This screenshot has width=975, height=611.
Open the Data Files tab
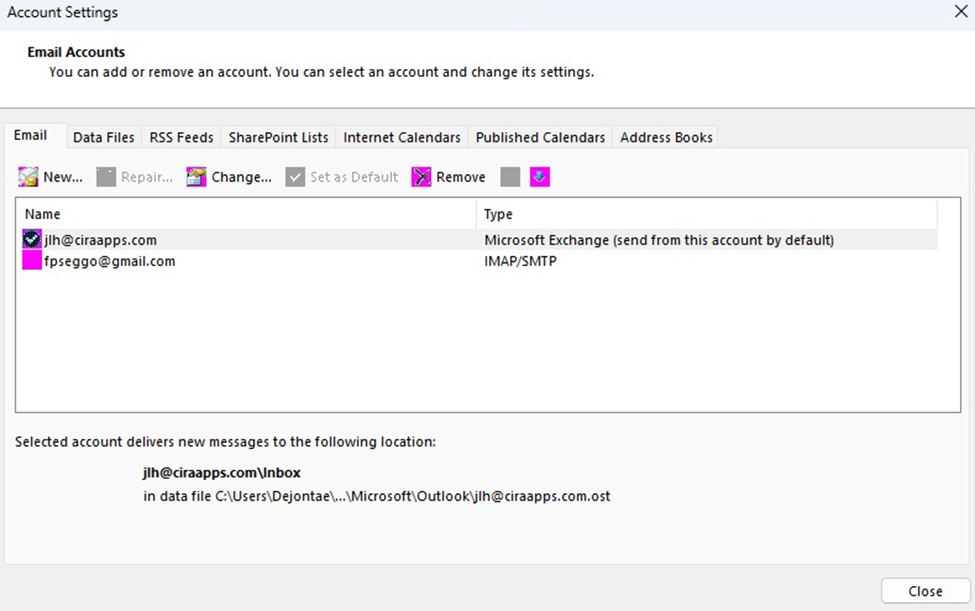pos(103,137)
